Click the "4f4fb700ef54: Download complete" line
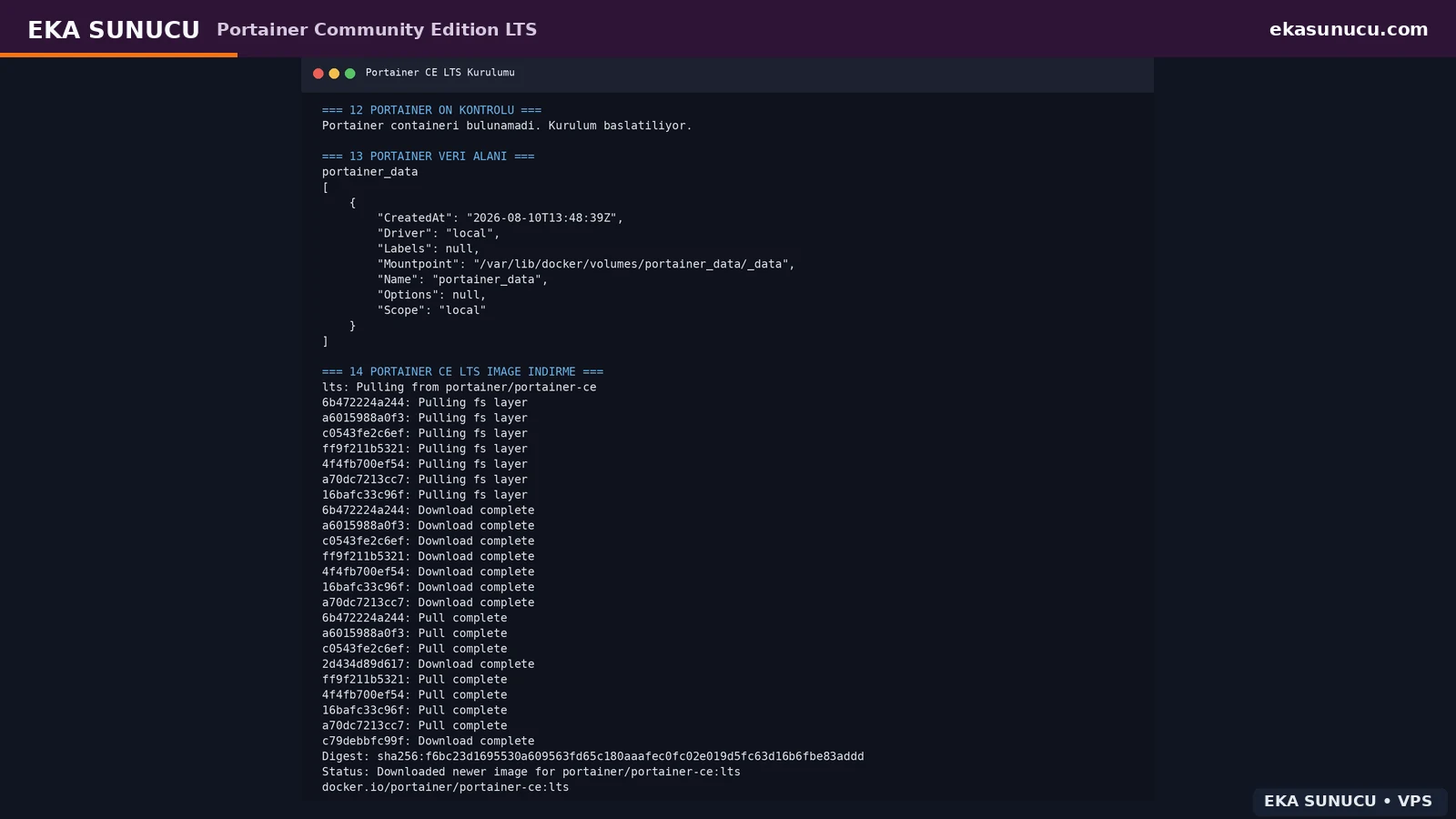 429,573
